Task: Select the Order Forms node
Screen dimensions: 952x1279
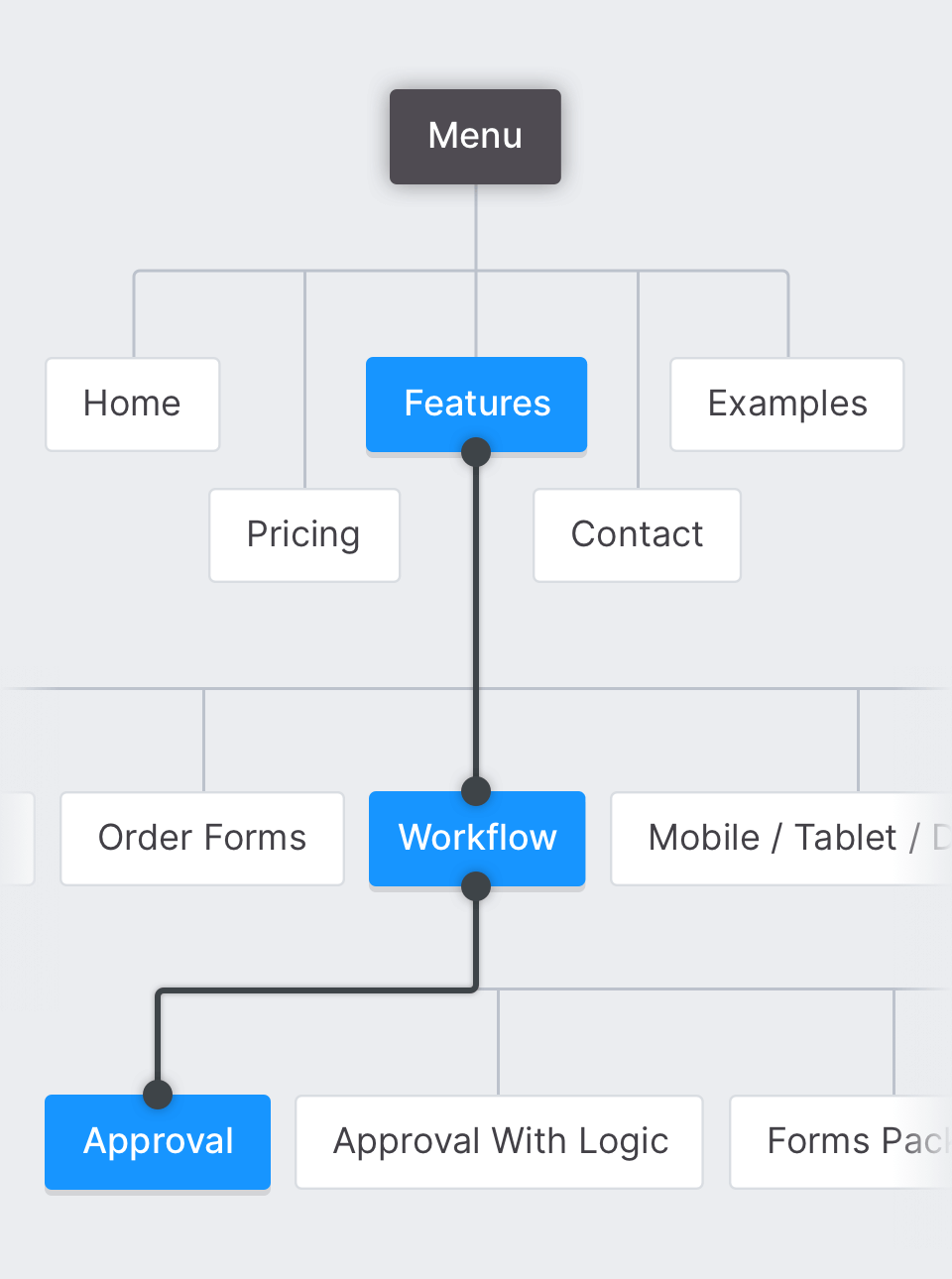Action: click(x=202, y=839)
